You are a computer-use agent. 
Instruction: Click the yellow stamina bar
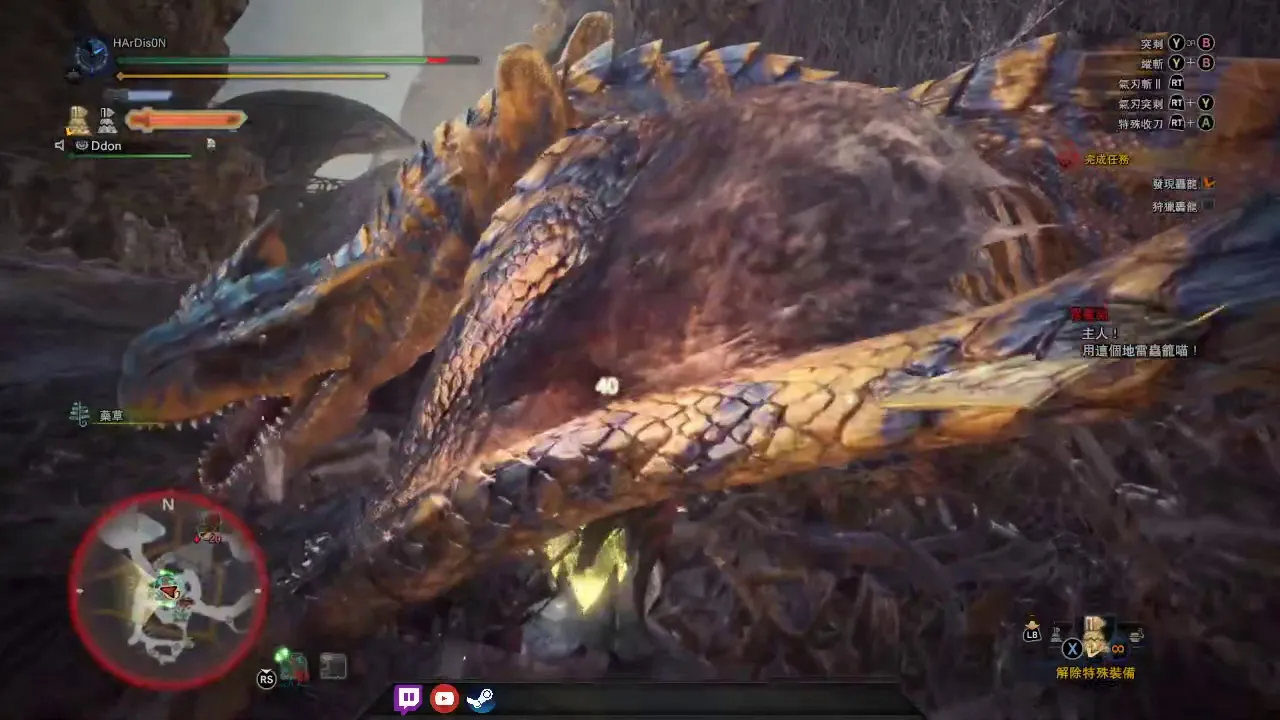(252, 76)
